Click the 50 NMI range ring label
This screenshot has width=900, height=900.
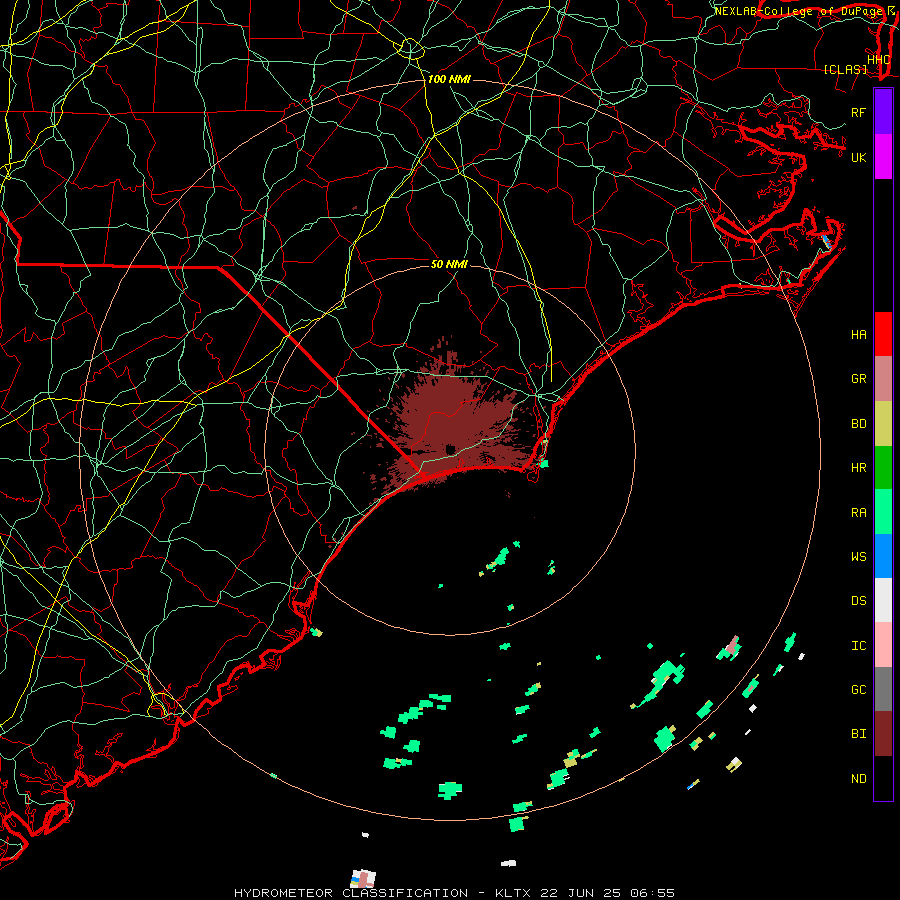(x=449, y=264)
